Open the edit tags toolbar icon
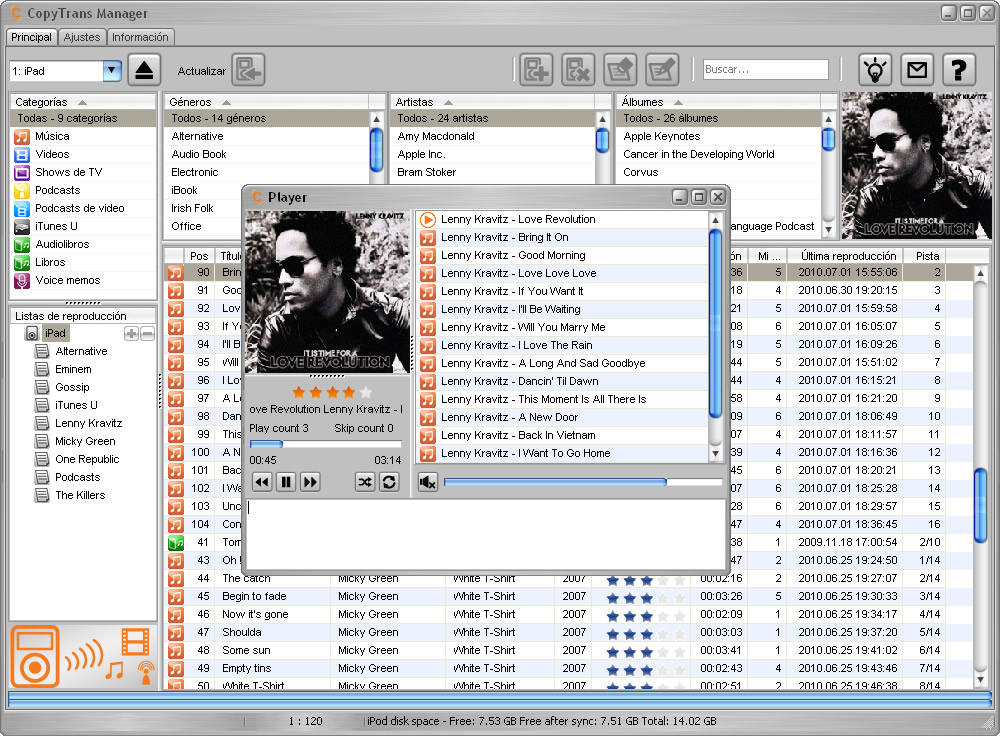Image resolution: width=1000 pixels, height=736 pixels. [x=662, y=70]
